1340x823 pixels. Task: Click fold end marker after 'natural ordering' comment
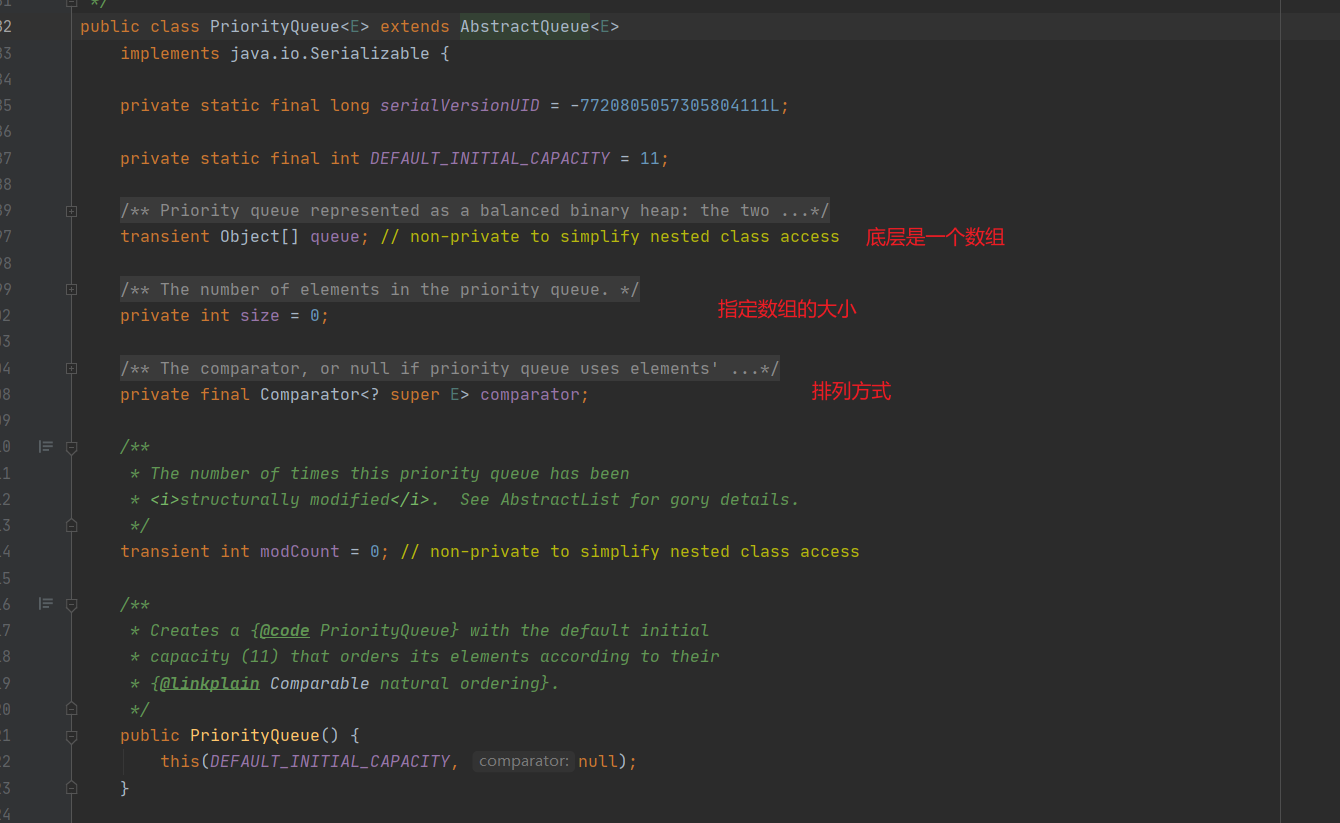(x=71, y=708)
